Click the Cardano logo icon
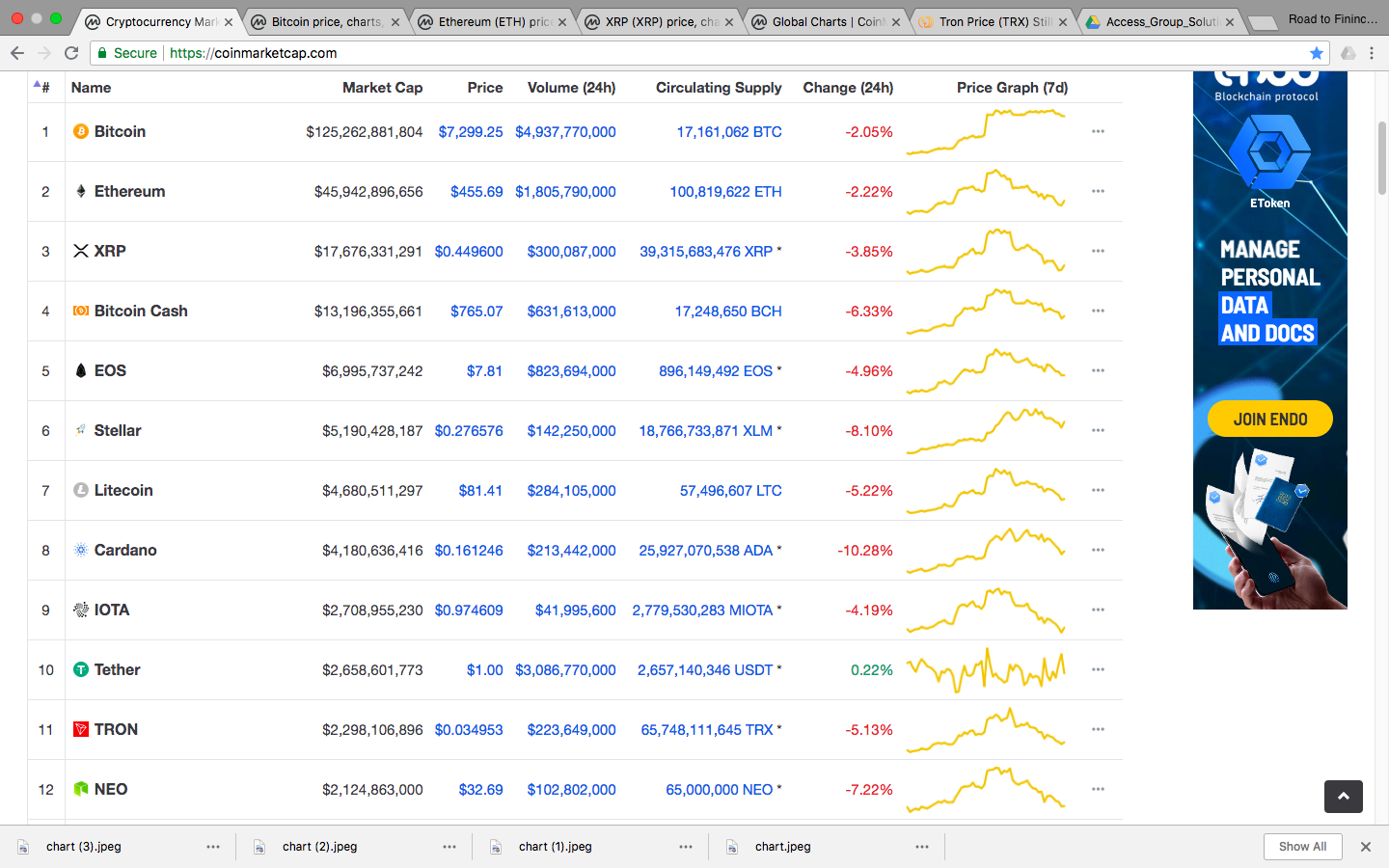Viewport: 1389px width, 868px height. pyautogui.click(x=81, y=550)
